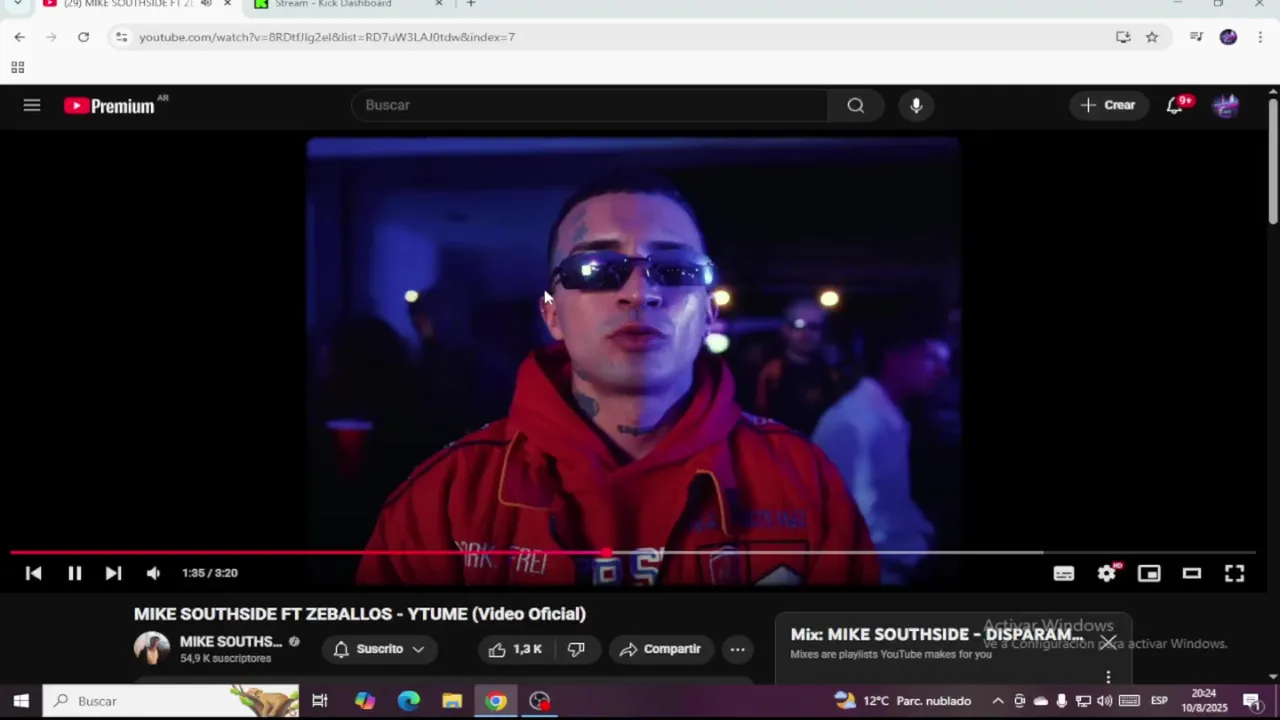The height and width of the screenshot is (720, 1280).
Task: Switch to theater mode
Action: tap(1192, 573)
